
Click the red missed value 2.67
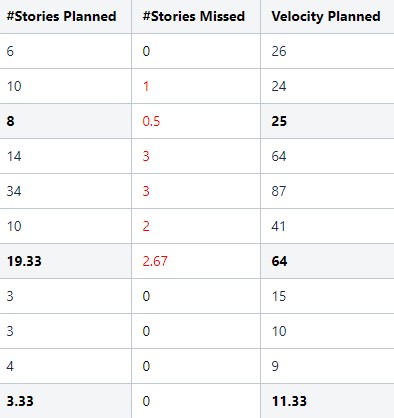point(155,261)
